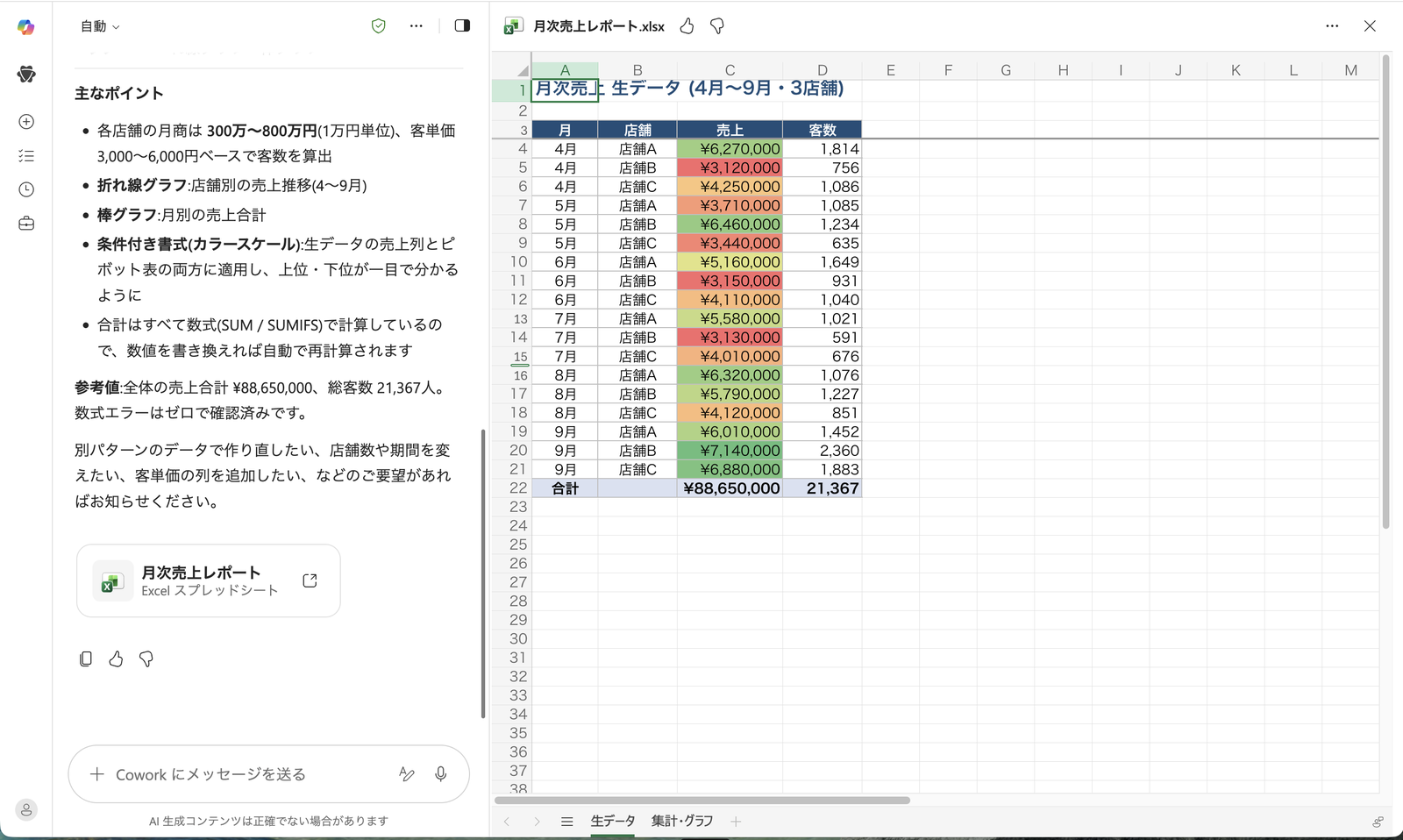Select column C header
The width and height of the screenshot is (1403, 840).
(730, 70)
